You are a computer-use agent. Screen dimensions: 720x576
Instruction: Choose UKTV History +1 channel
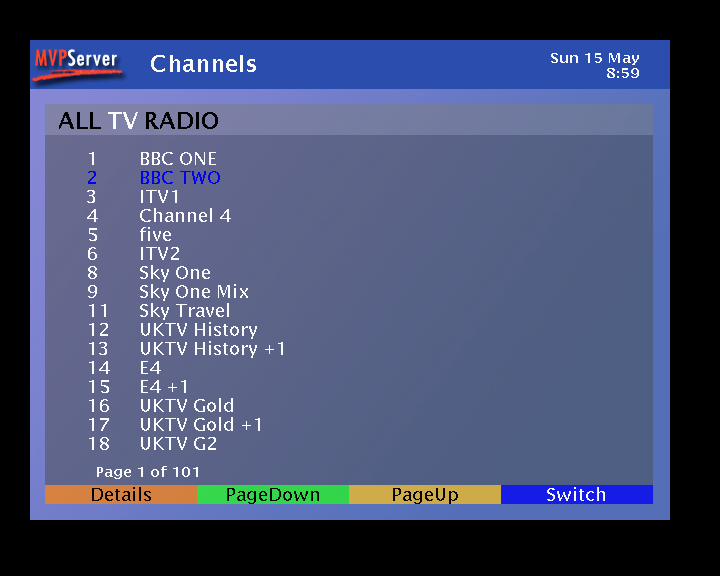212,349
